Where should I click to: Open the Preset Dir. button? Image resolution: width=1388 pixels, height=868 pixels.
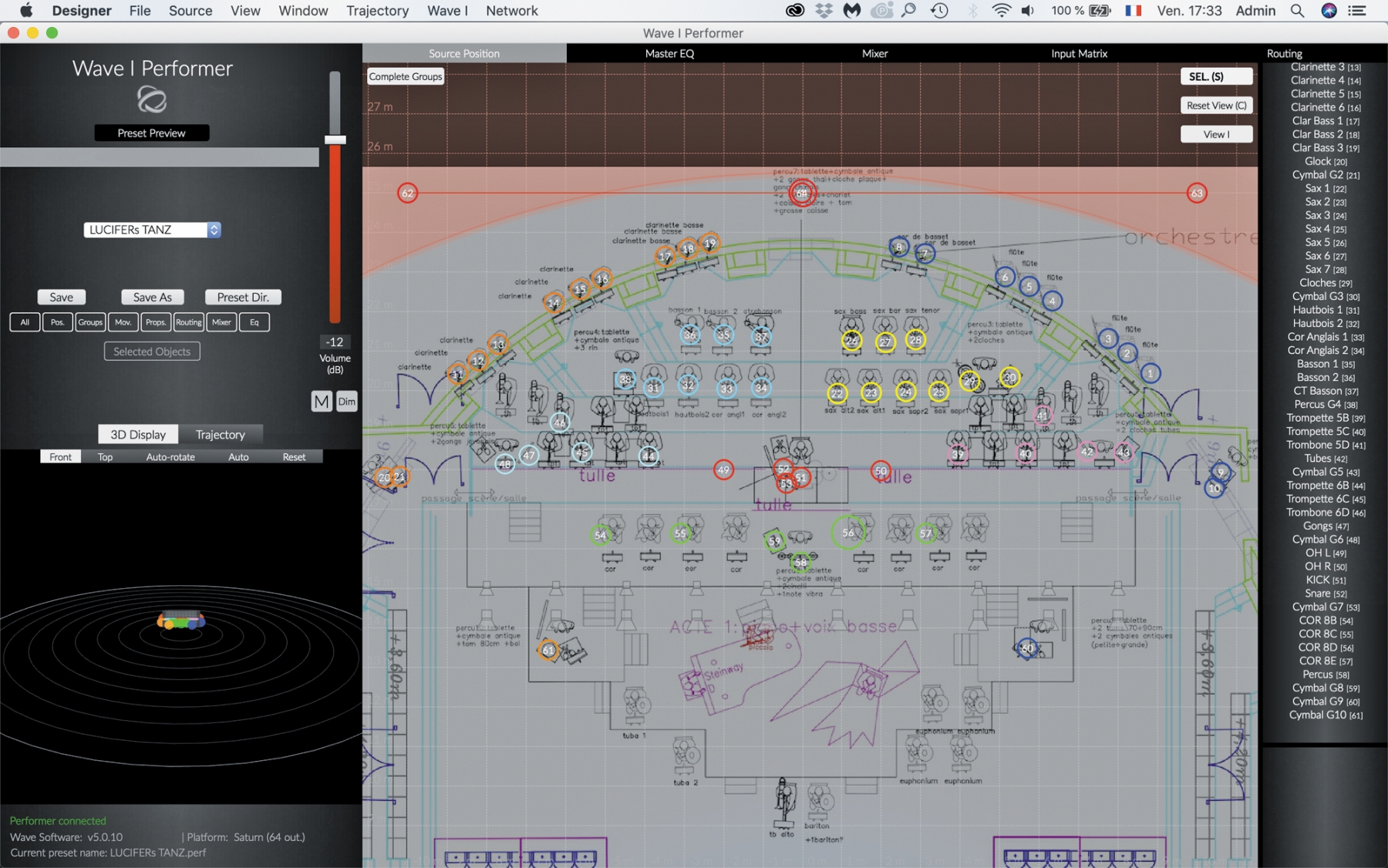(x=243, y=297)
